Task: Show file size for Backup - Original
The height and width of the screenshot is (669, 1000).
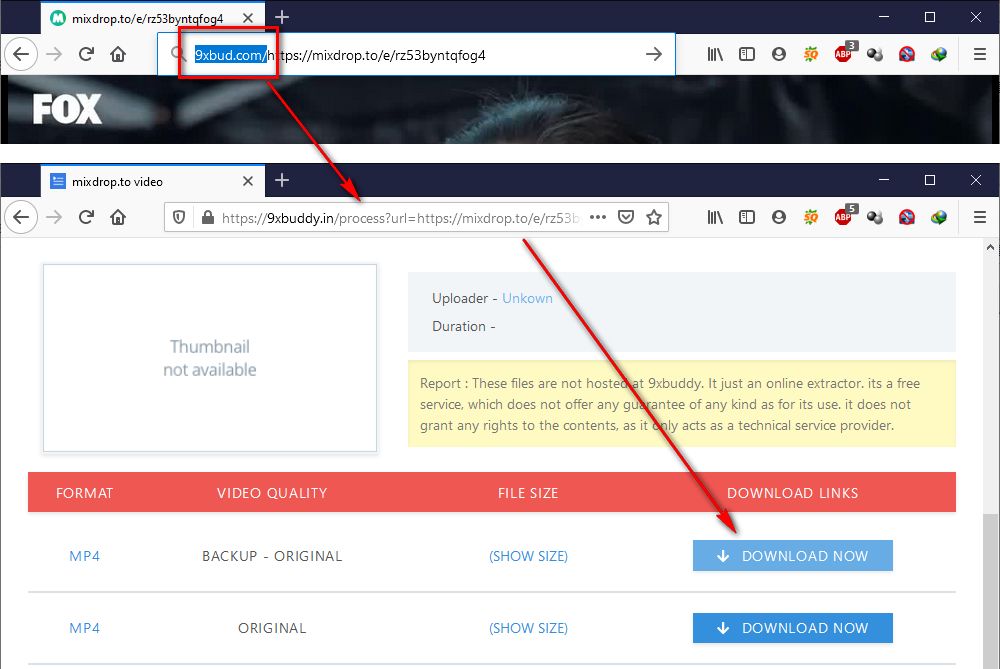Action: click(x=528, y=556)
